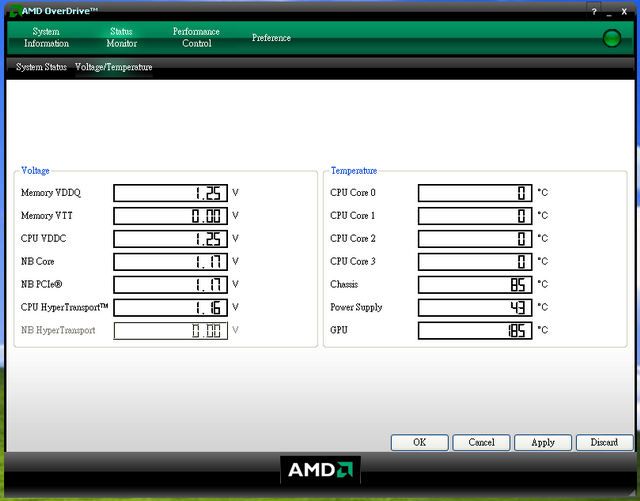
Task: Click the NB Core voltage field
Action: 171,262
